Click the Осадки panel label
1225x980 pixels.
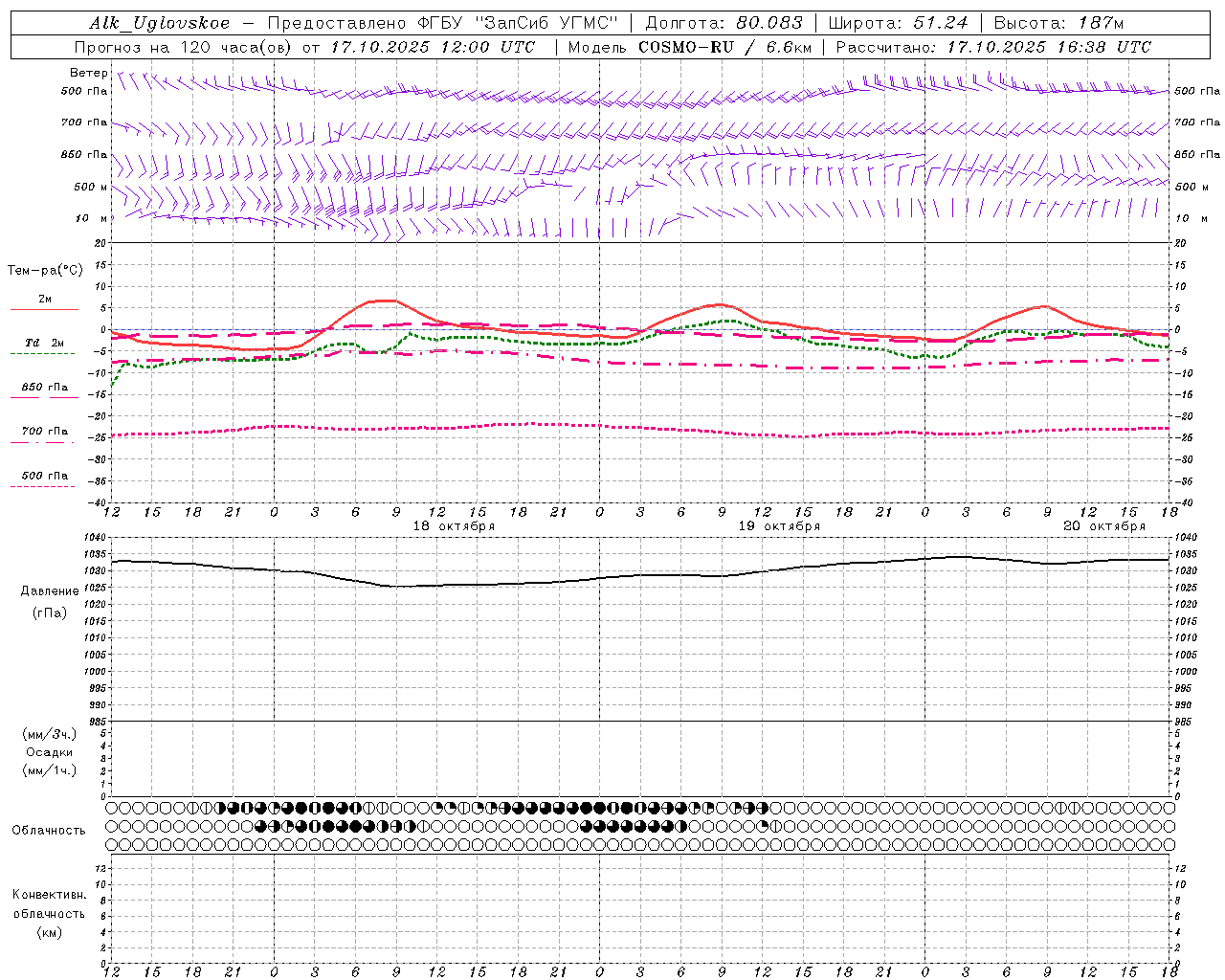[x=50, y=752]
